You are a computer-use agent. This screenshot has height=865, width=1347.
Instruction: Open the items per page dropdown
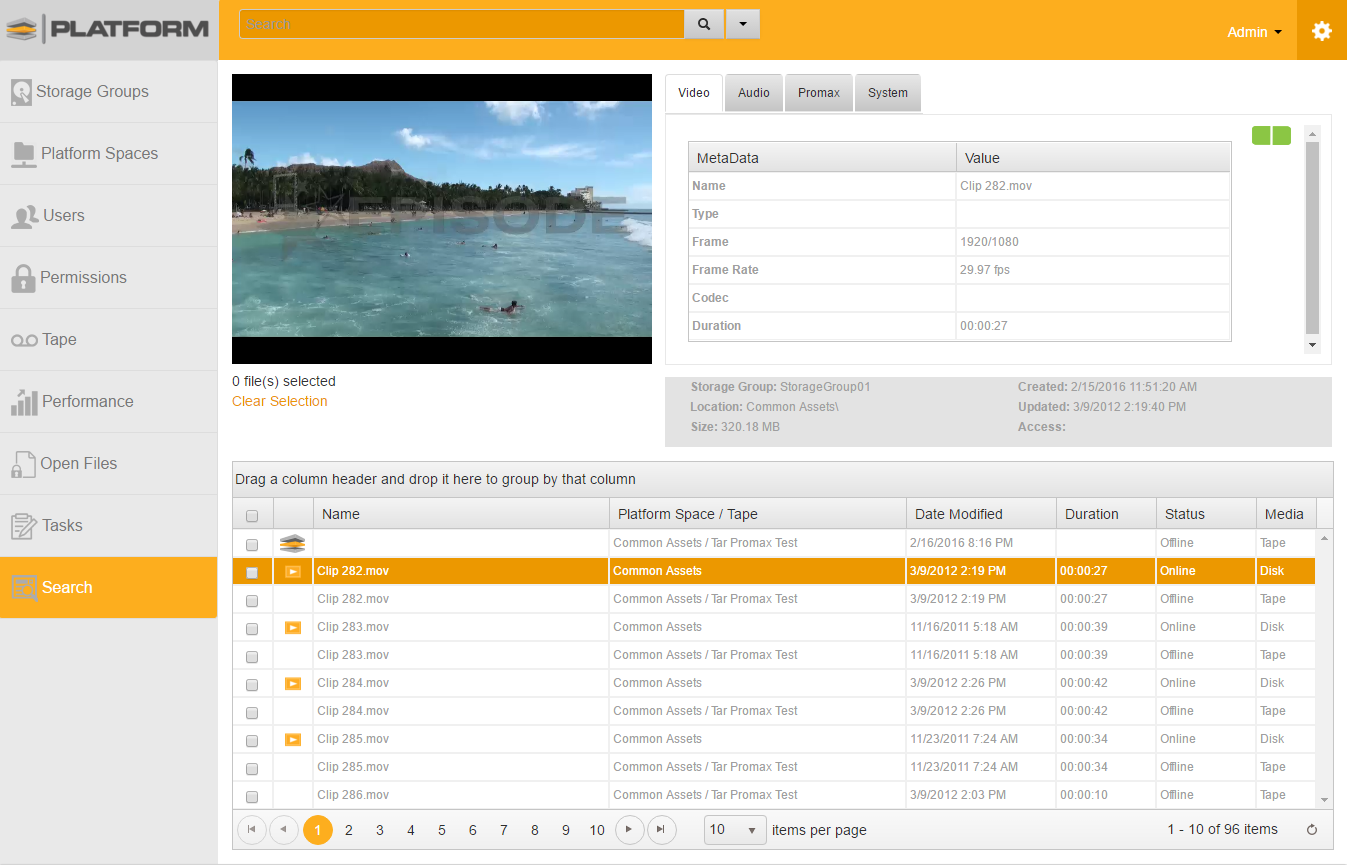[736, 830]
